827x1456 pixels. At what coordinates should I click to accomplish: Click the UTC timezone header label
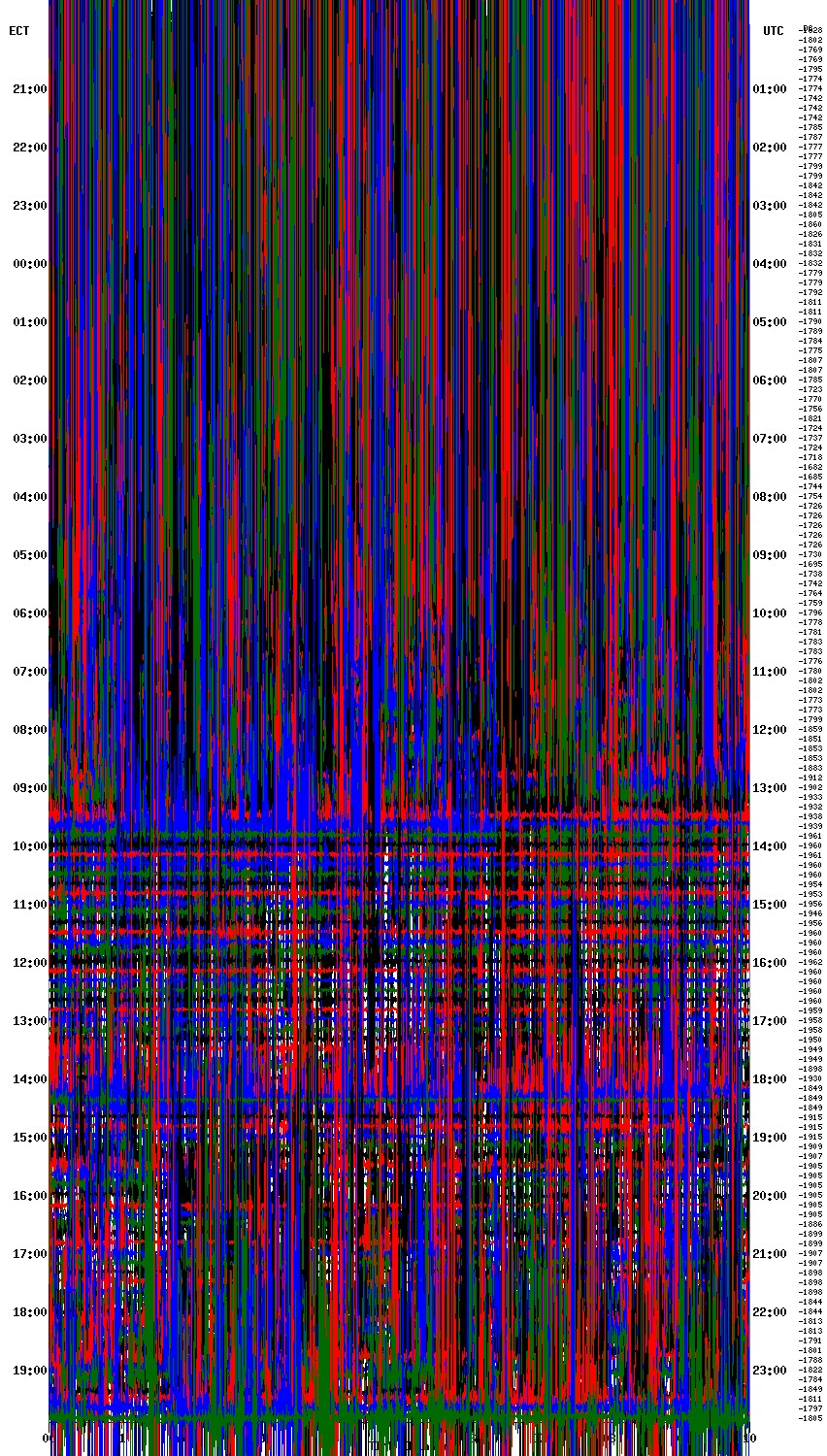click(774, 31)
